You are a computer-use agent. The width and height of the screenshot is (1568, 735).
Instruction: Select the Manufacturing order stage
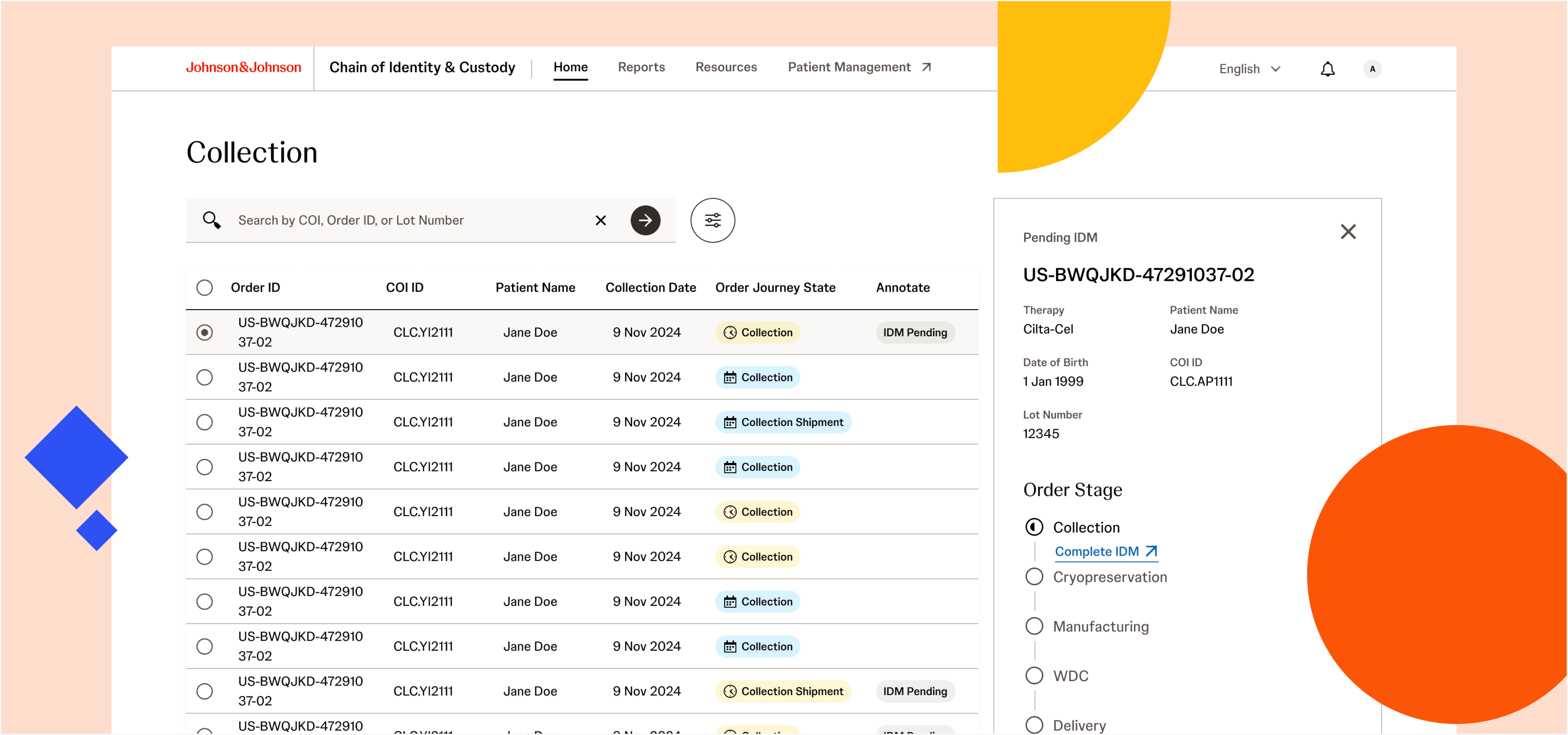[x=1100, y=626]
